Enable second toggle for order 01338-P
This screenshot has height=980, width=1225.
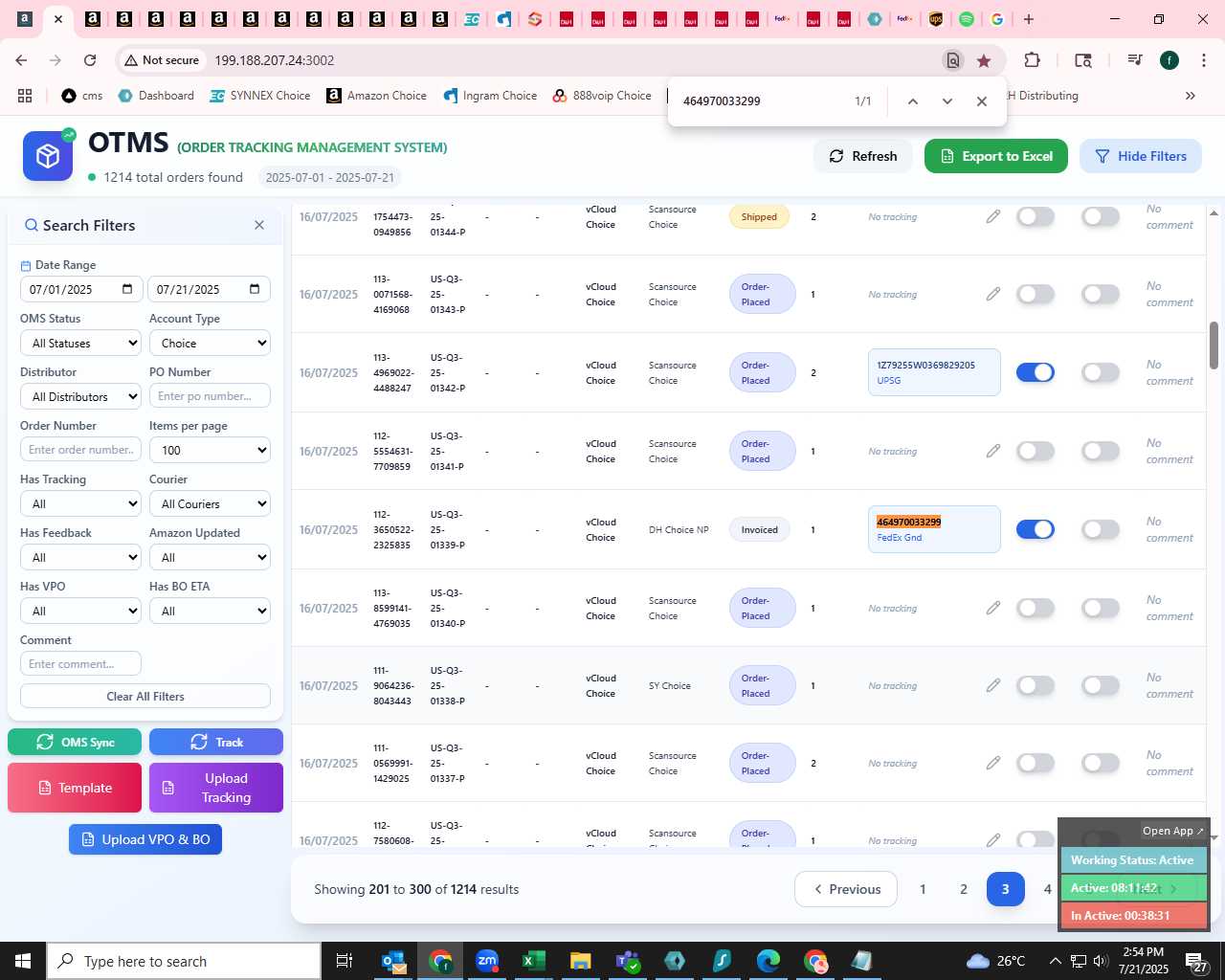click(x=1100, y=685)
